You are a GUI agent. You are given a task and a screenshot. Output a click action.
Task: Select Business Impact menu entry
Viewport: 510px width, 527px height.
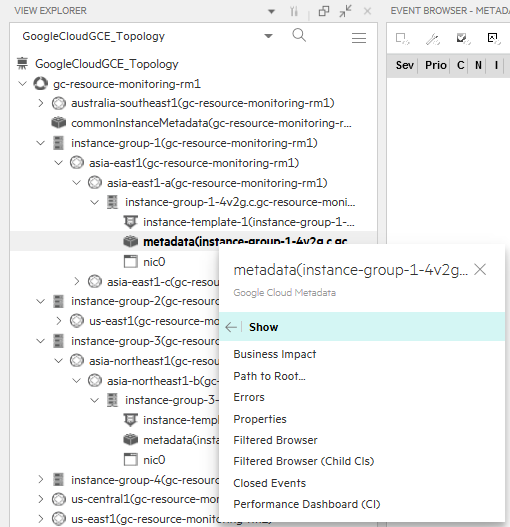coord(275,354)
